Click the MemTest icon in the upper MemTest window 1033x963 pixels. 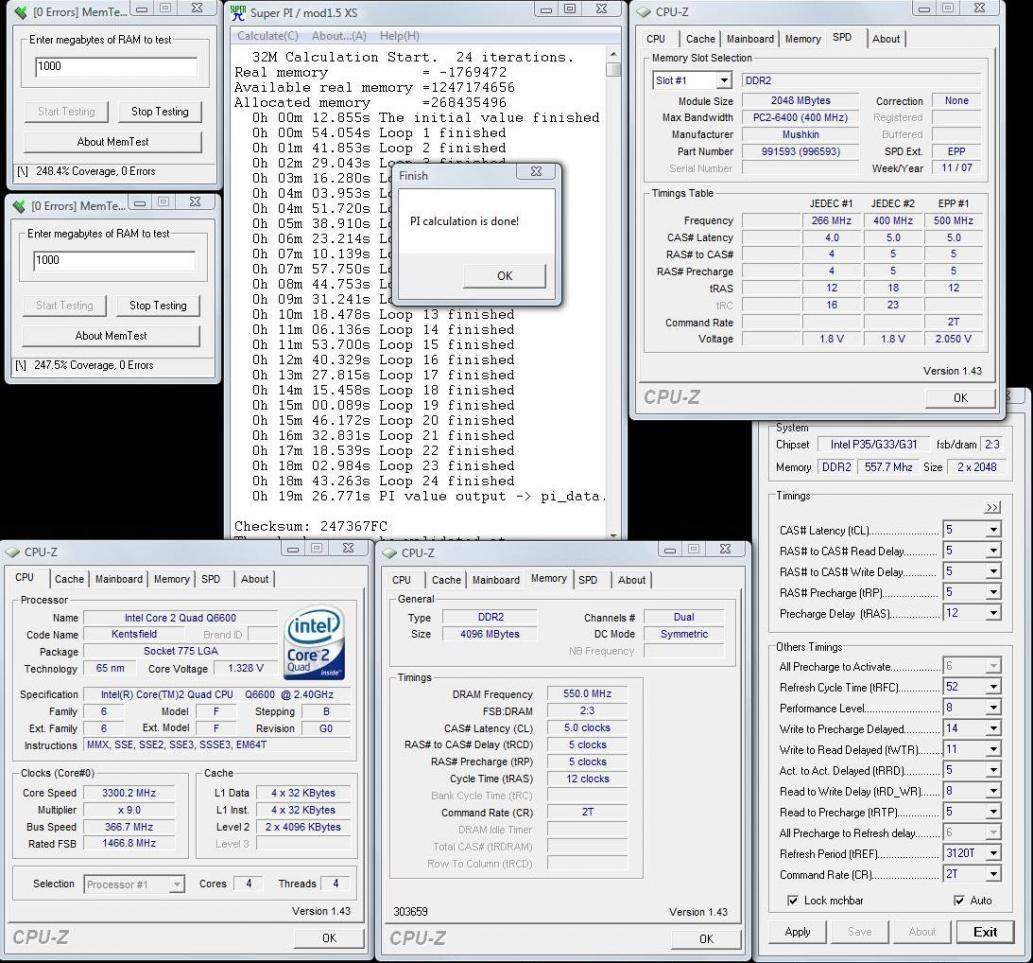[21, 12]
